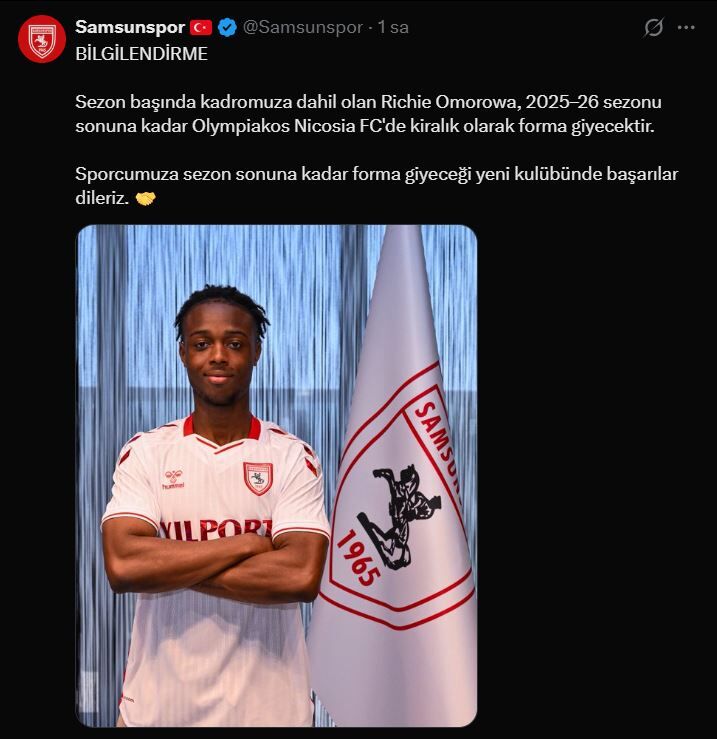
Task: Open the Grok explain-post icon
Action: pyautogui.click(x=654, y=27)
